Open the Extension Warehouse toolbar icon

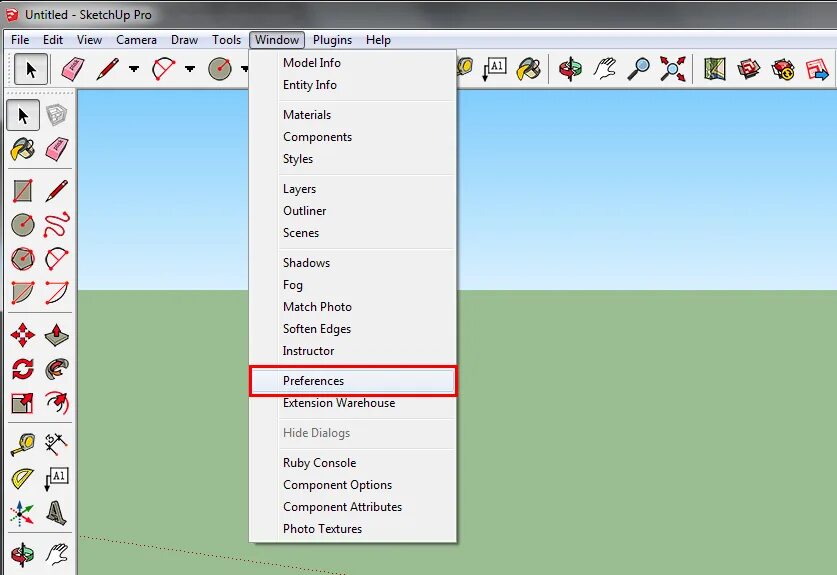pos(783,69)
